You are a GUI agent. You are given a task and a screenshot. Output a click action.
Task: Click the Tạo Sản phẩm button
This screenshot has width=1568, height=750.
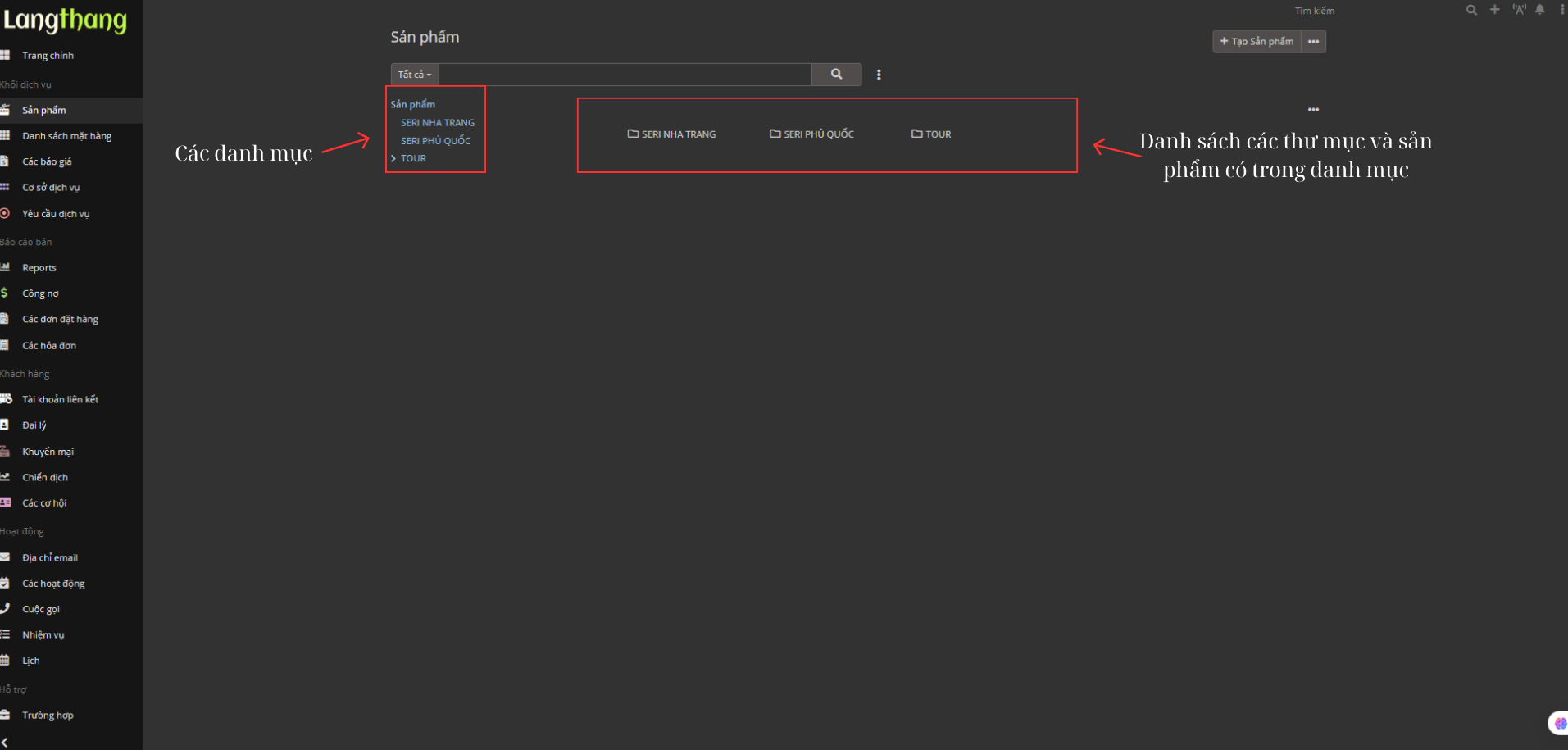point(1257,42)
